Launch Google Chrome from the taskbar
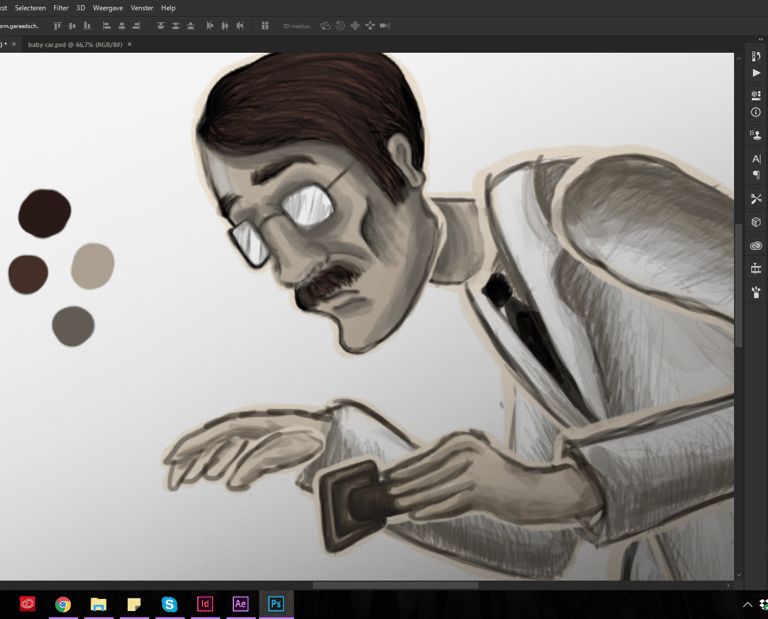Screen dimensions: 768x619 point(63,604)
